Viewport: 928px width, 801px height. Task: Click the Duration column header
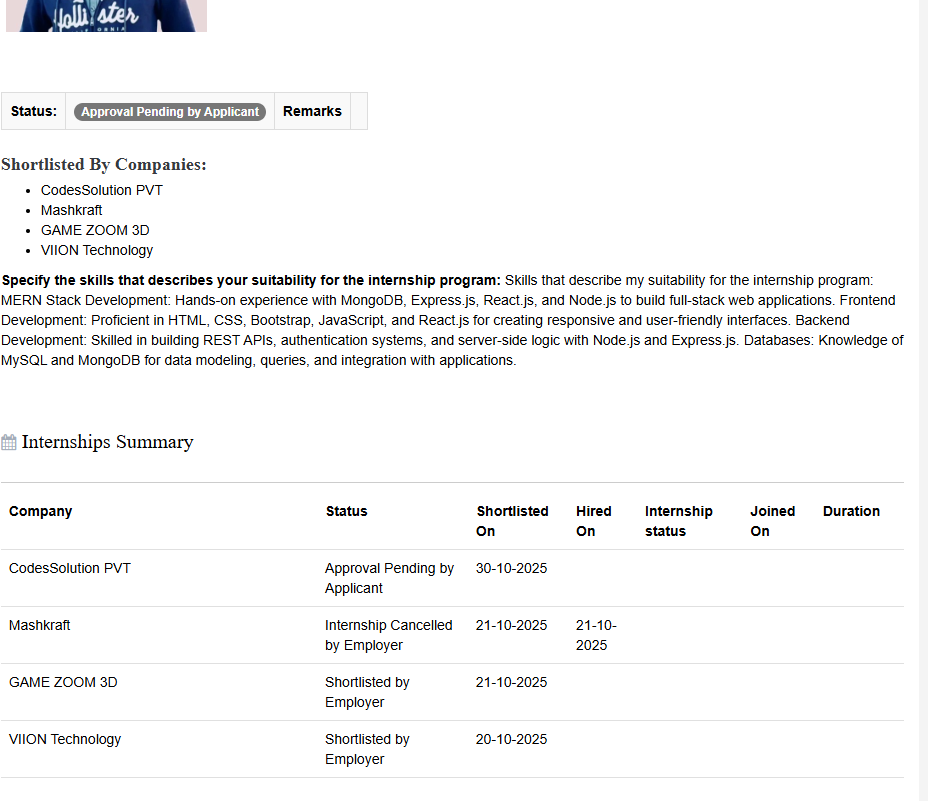coord(851,512)
